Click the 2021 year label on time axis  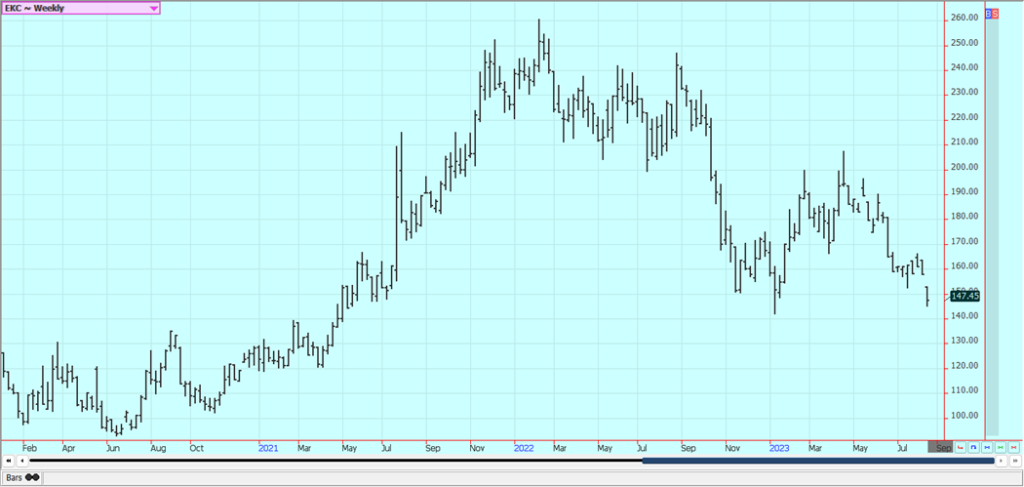click(268, 448)
